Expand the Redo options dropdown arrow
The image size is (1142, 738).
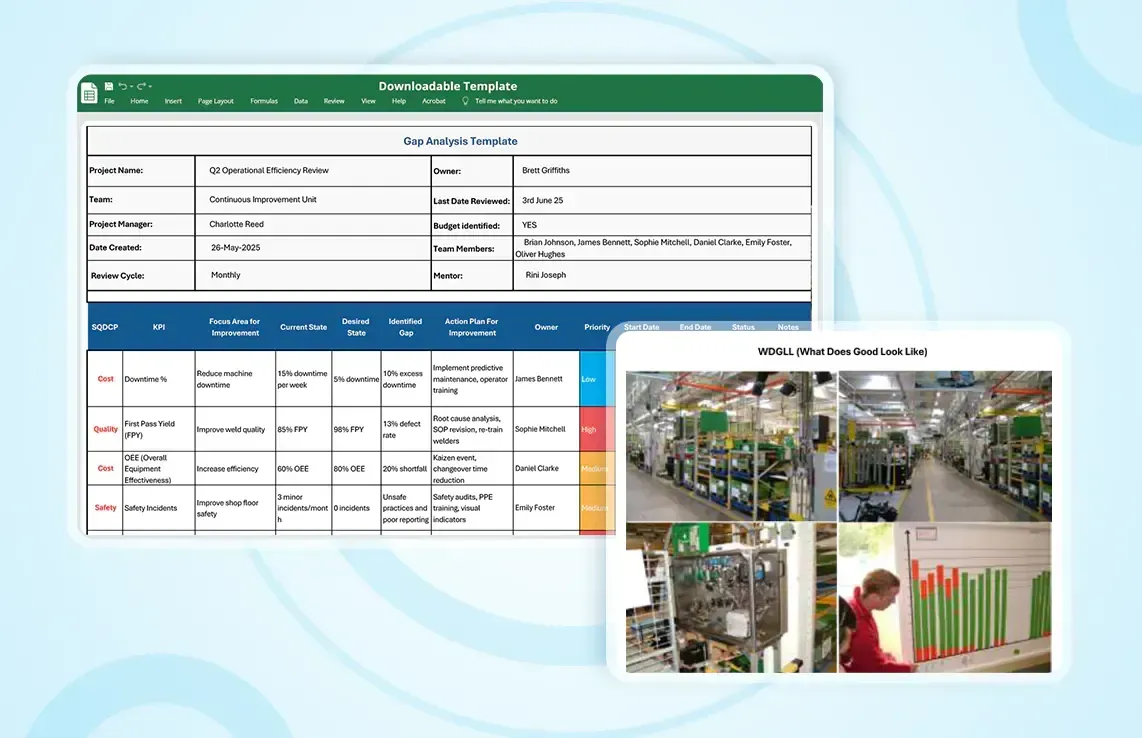coord(150,88)
